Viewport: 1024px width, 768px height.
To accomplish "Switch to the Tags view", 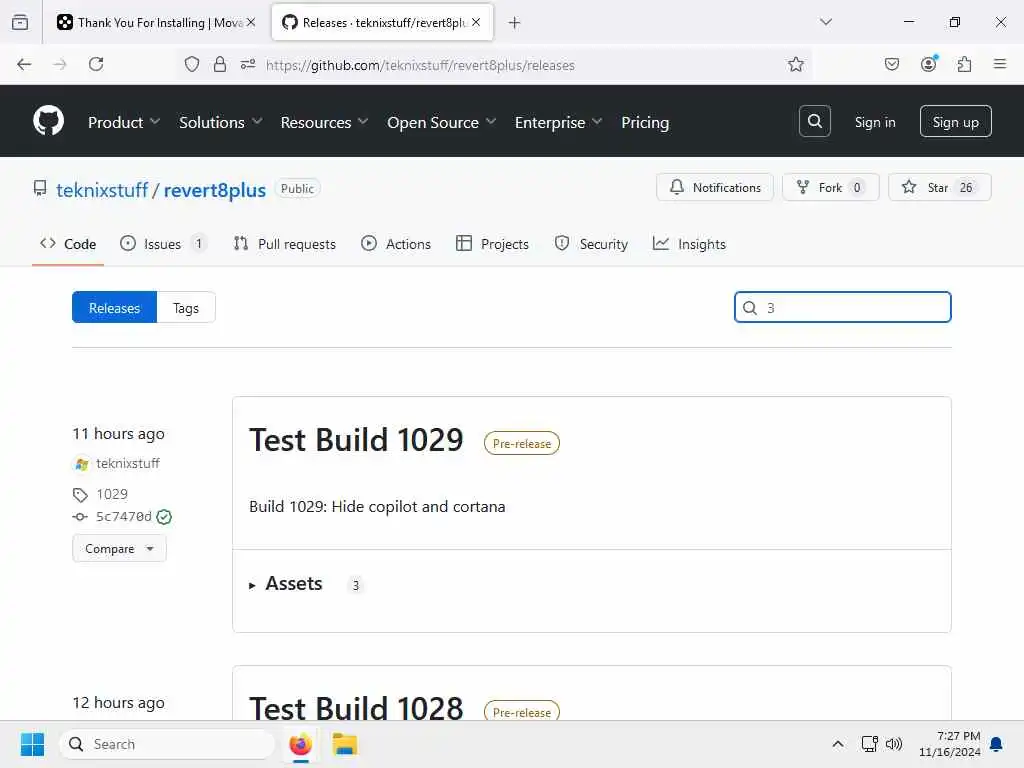I will pos(186,308).
